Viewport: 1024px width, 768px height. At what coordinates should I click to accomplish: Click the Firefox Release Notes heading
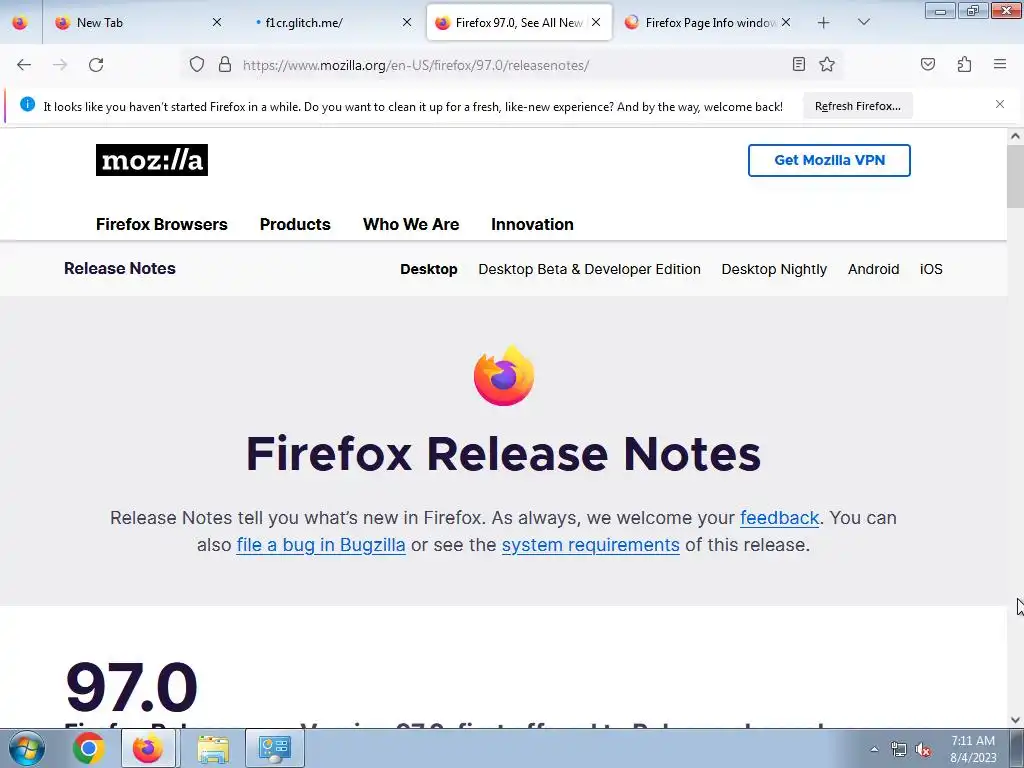click(504, 453)
